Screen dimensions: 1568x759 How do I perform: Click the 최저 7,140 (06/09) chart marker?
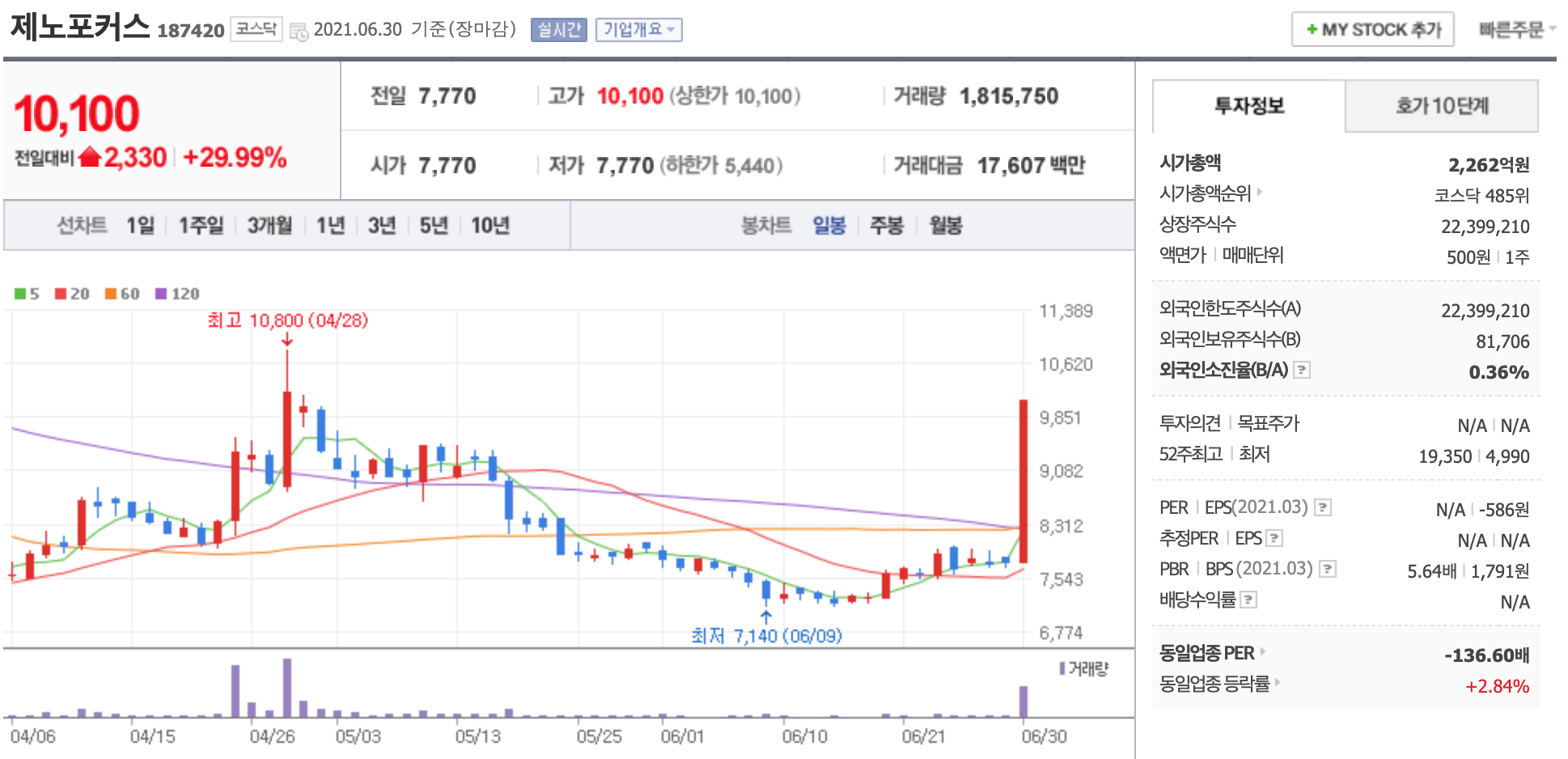[766, 636]
